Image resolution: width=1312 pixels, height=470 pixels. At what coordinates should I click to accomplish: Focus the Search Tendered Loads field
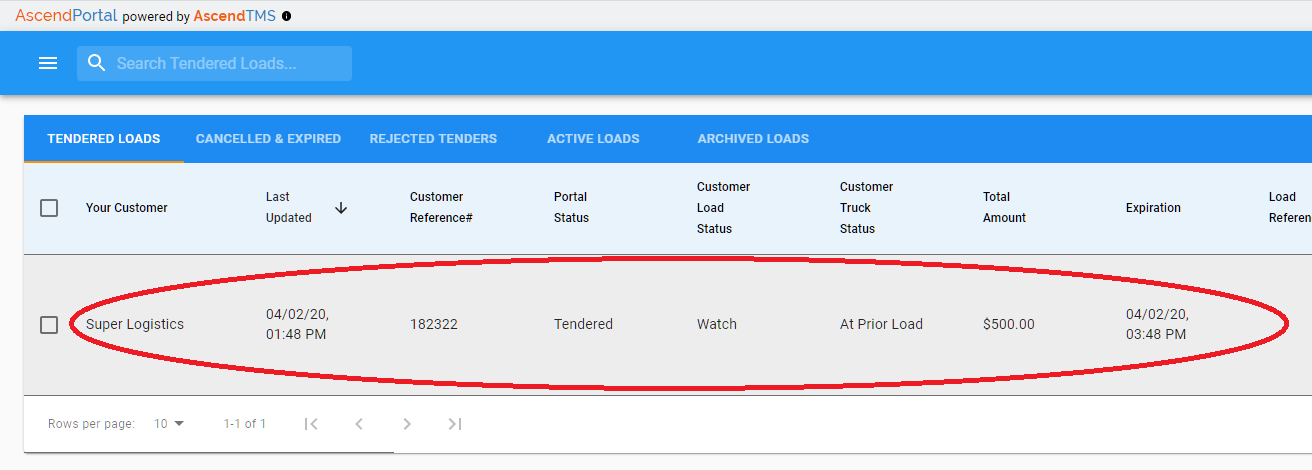tap(214, 63)
